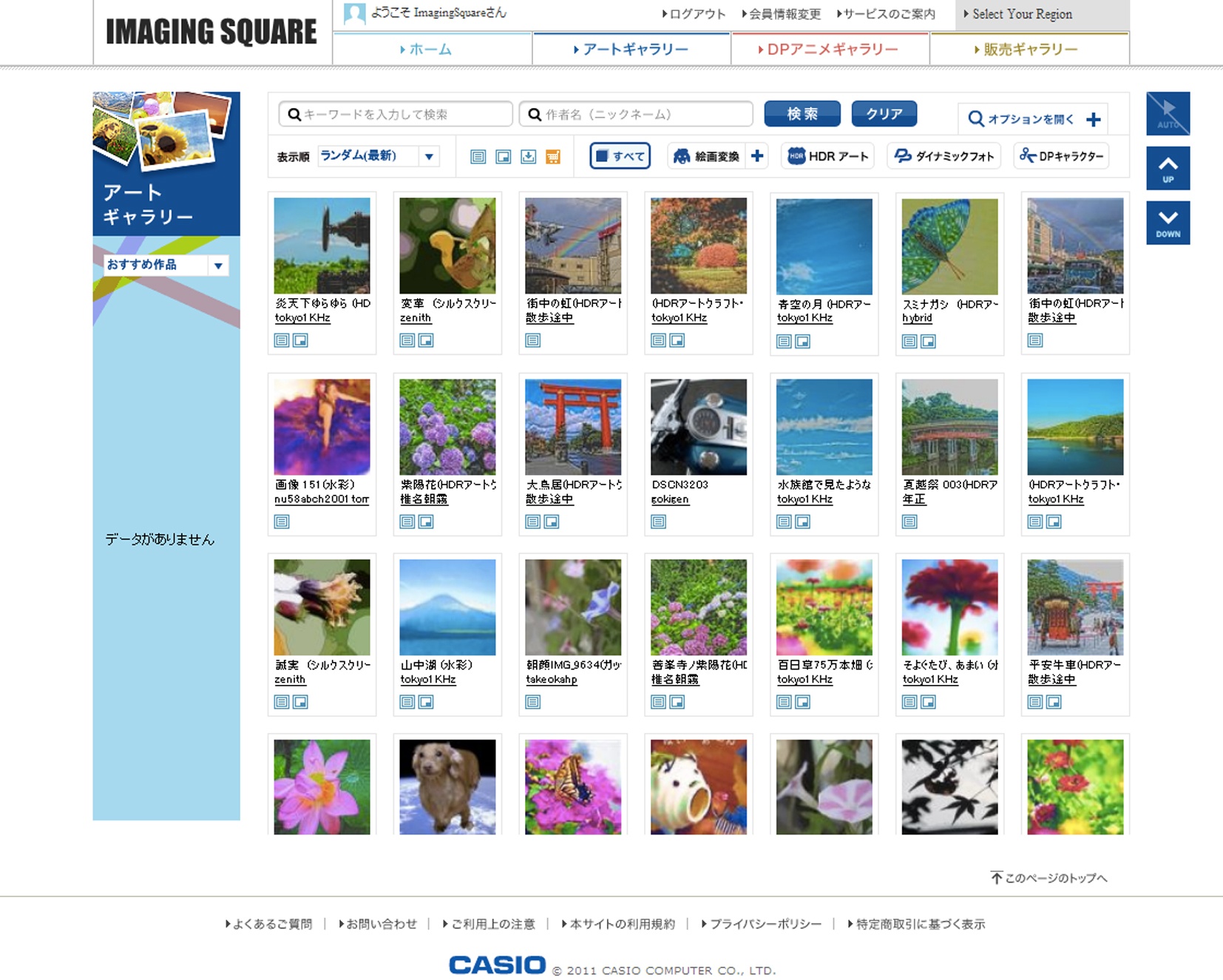The width and height of the screenshot is (1223, 980).
Task: Click the text-lines icon under 大鳥居
Action: pos(533,521)
